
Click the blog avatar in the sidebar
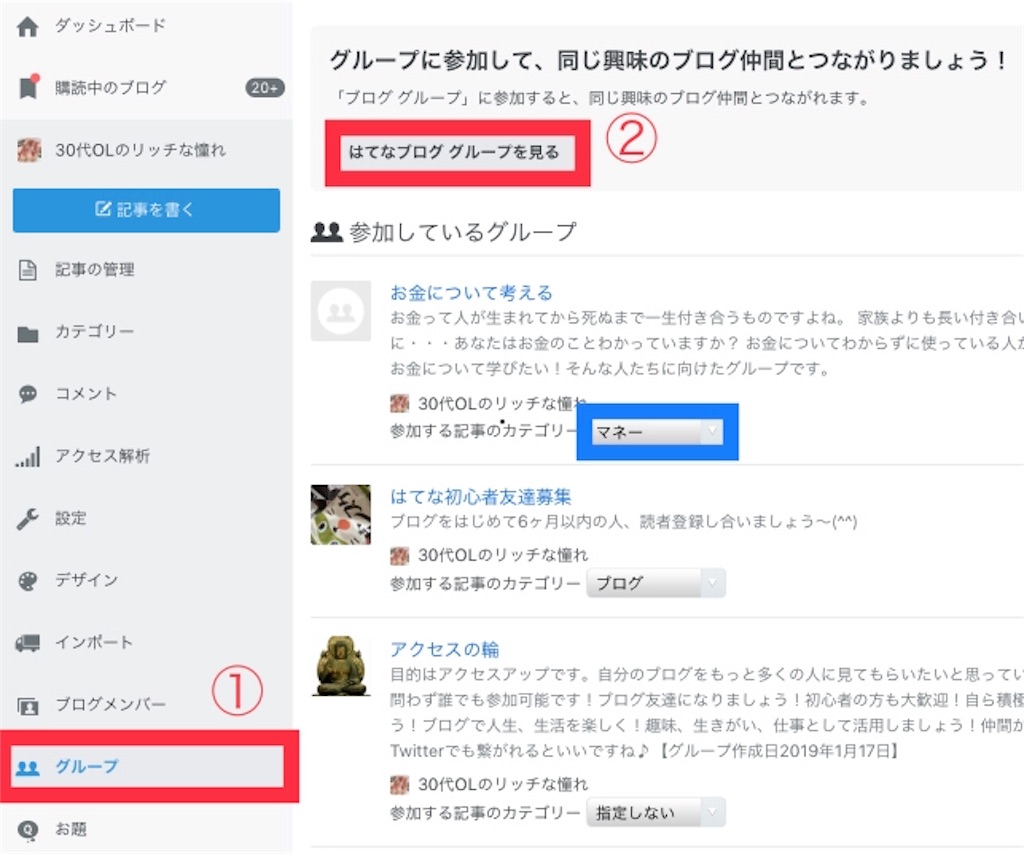coord(29,150)
